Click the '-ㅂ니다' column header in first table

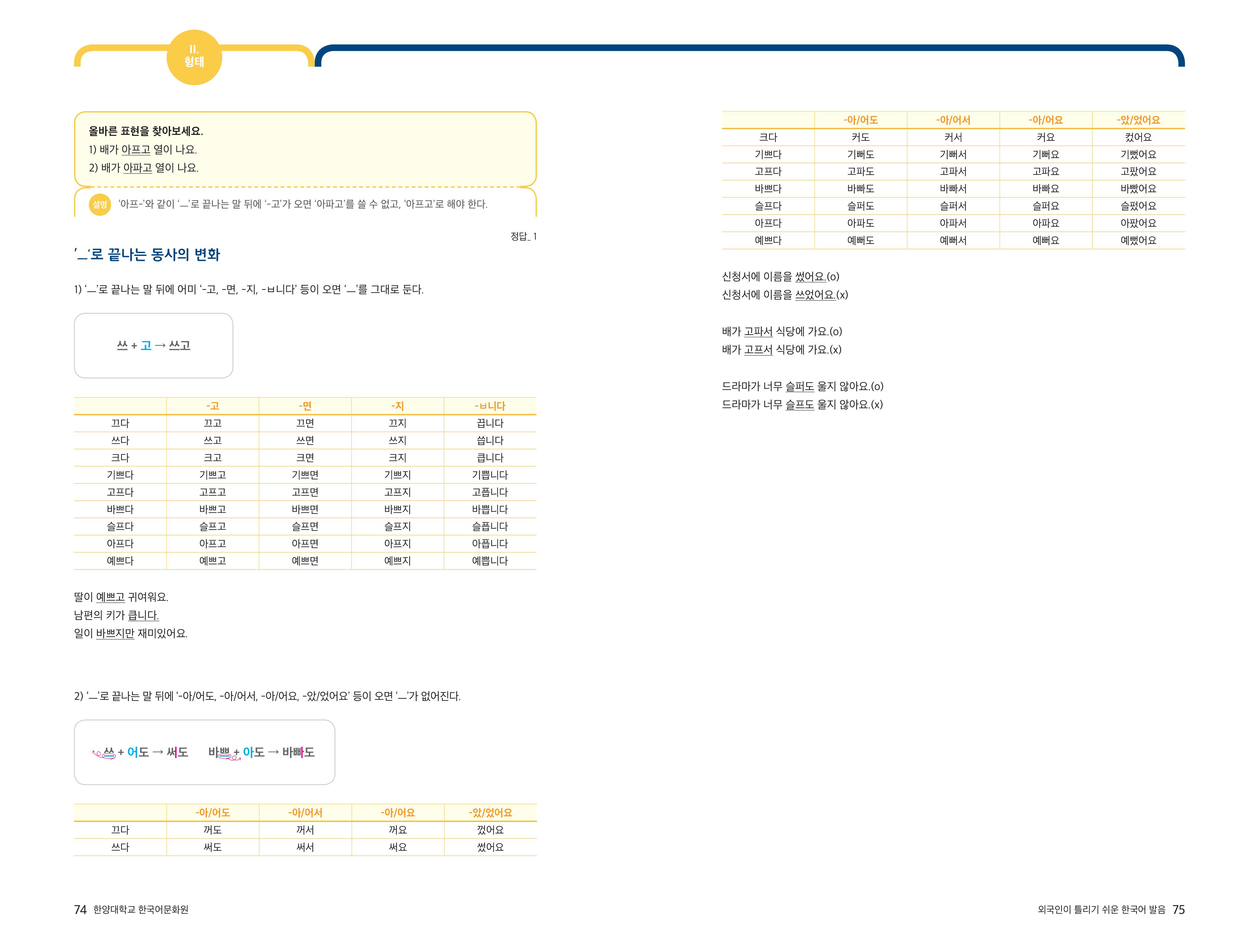(489, 406)
